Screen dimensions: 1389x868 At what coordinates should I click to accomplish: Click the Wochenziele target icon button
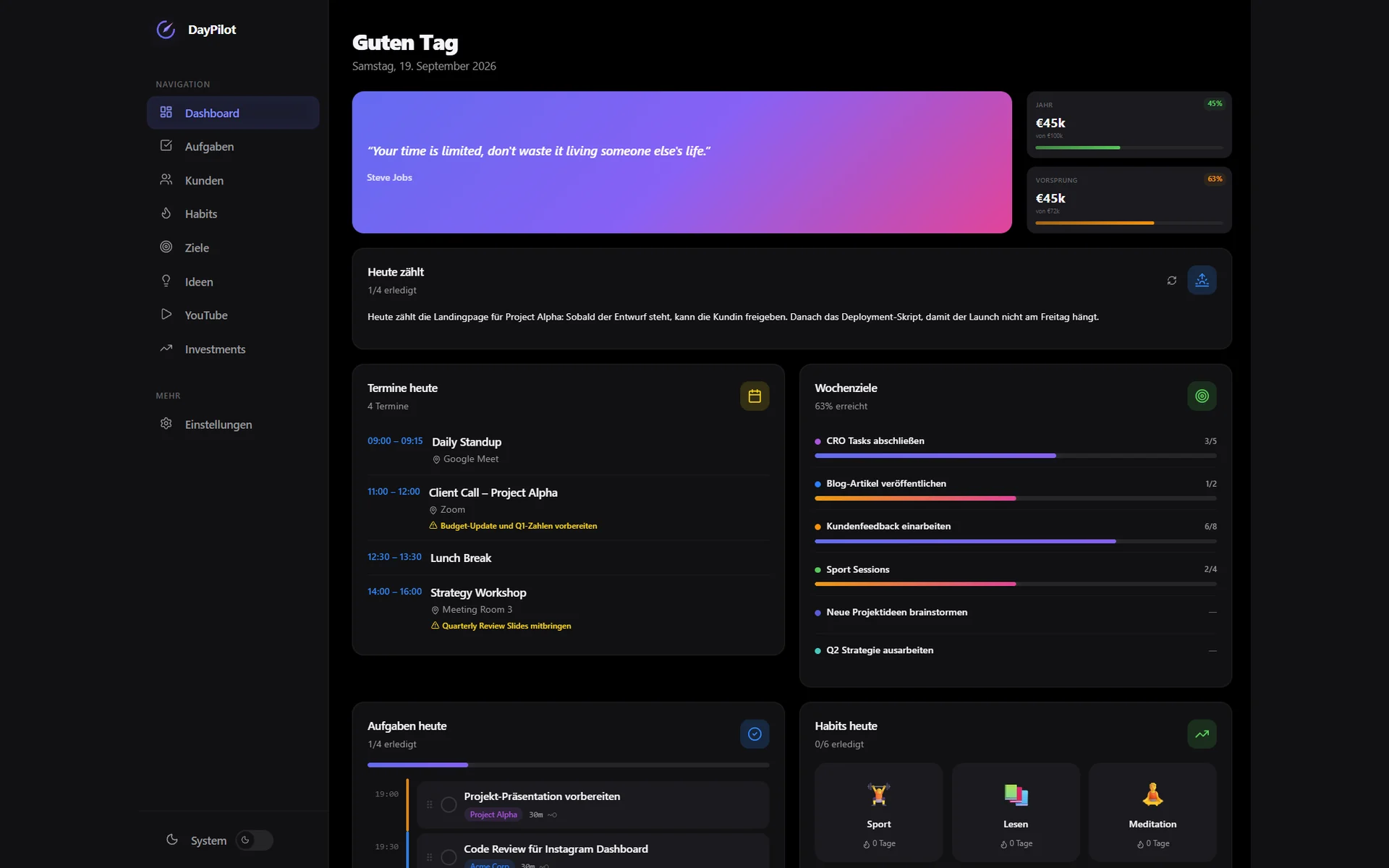(1202, 396)
